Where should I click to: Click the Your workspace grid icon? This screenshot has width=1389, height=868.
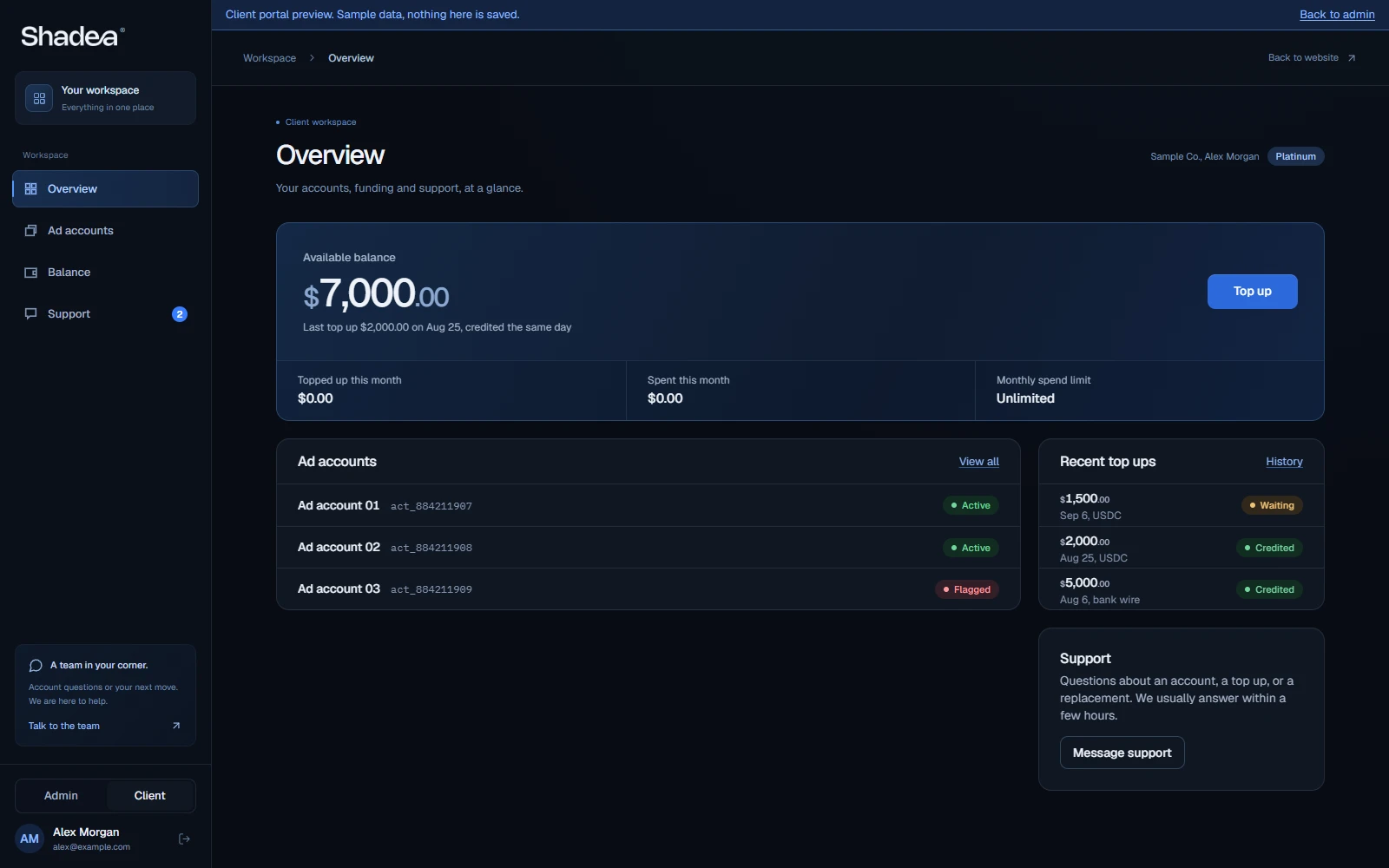[39, 98]
